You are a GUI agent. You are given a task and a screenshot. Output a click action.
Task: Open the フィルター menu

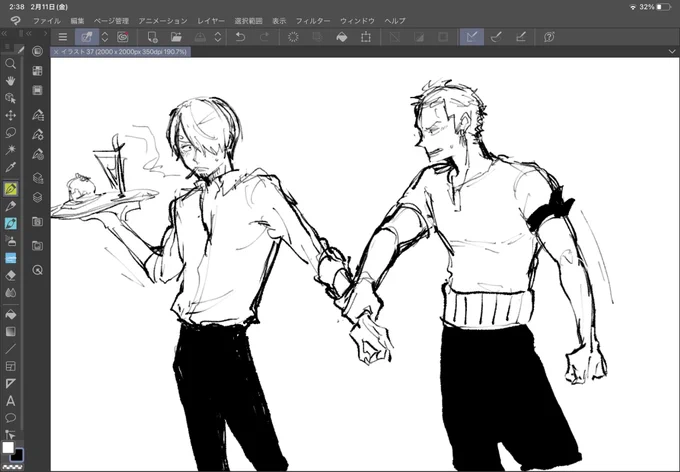click(313, 20)
